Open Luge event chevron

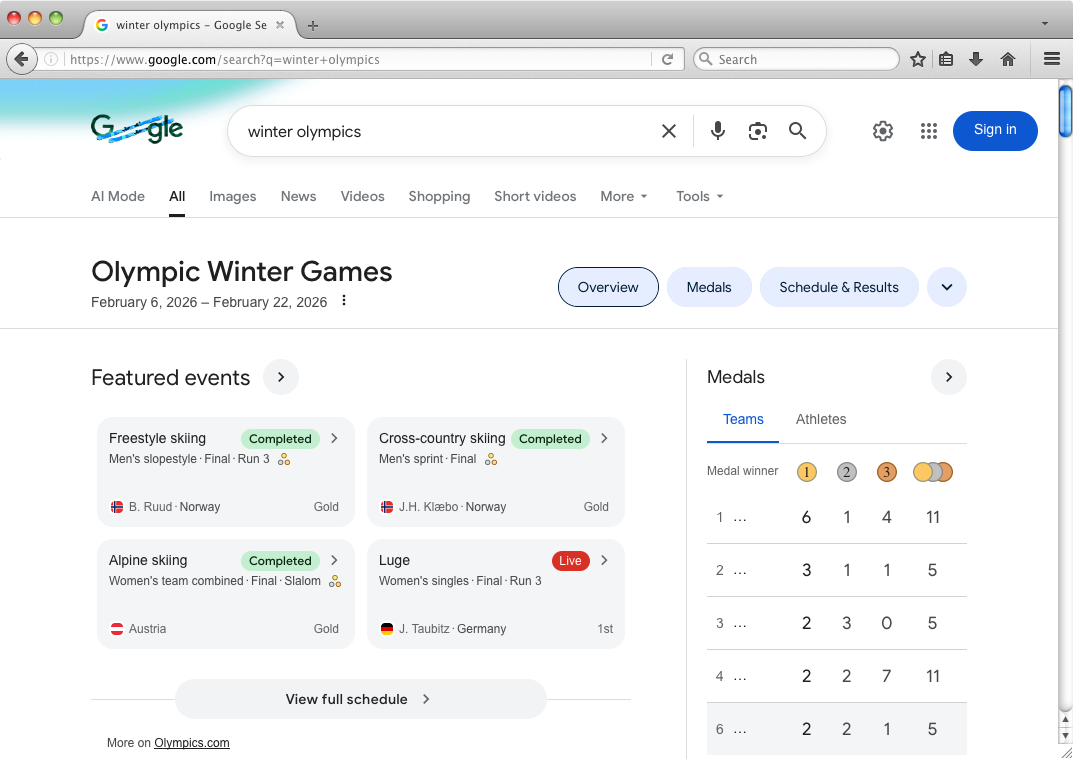(604, 560)
